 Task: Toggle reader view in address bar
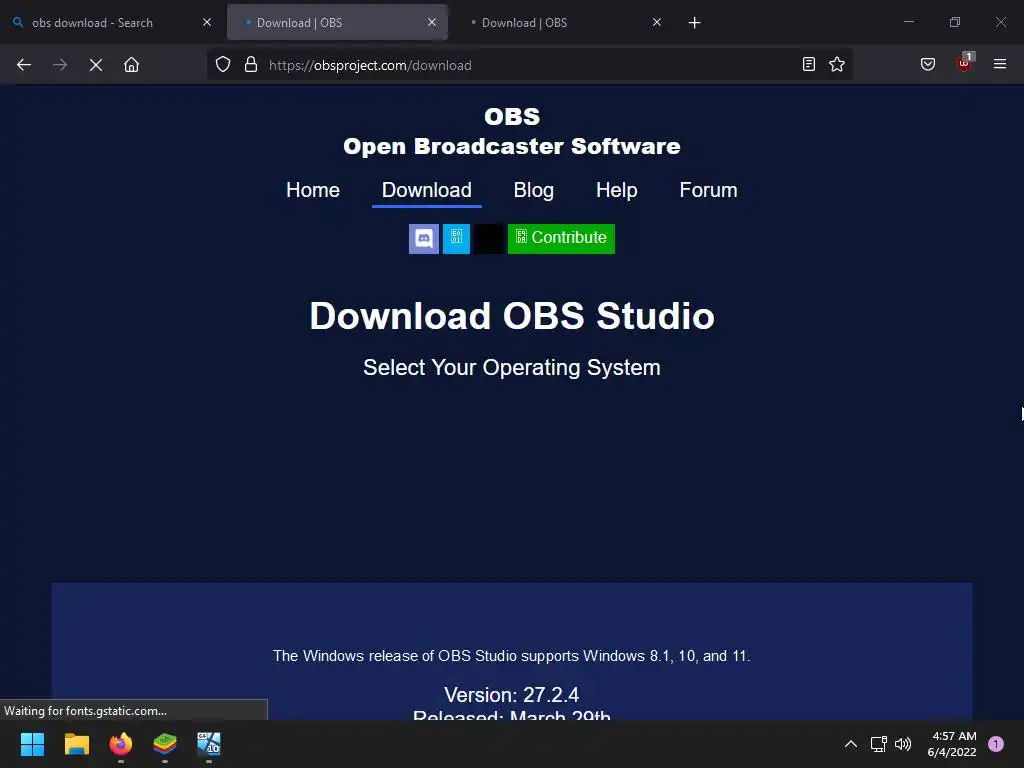(x=808, y=64)
